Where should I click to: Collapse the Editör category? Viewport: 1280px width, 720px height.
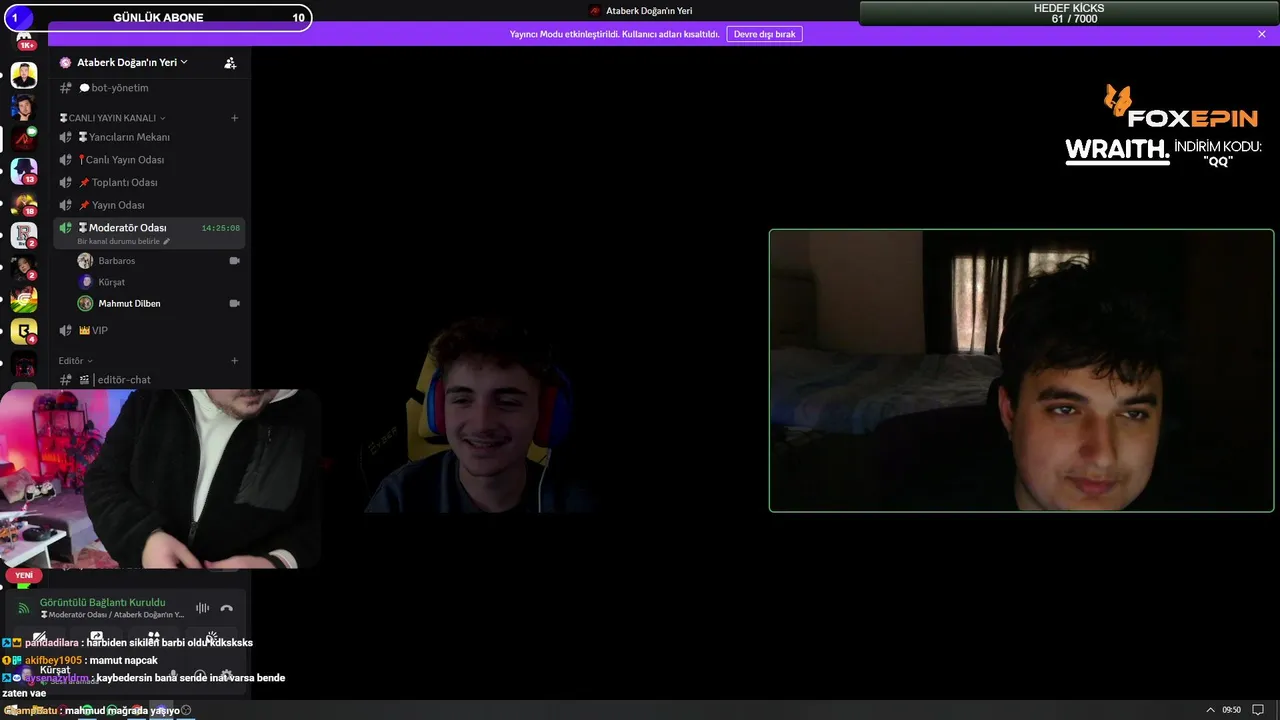pos(75,361)
